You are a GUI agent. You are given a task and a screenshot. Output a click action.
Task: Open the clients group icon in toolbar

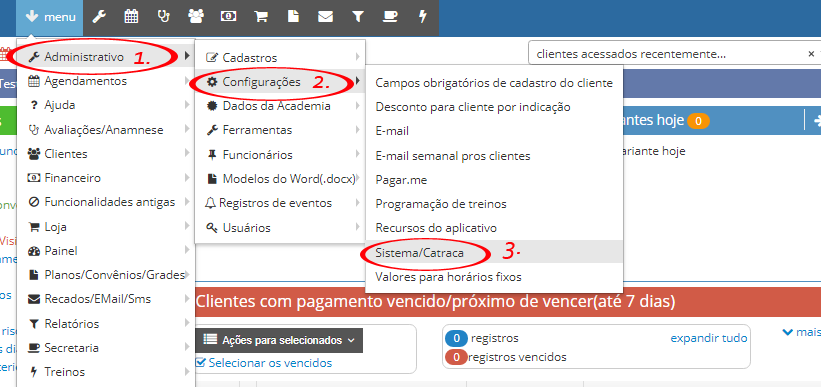click(196, 17)
